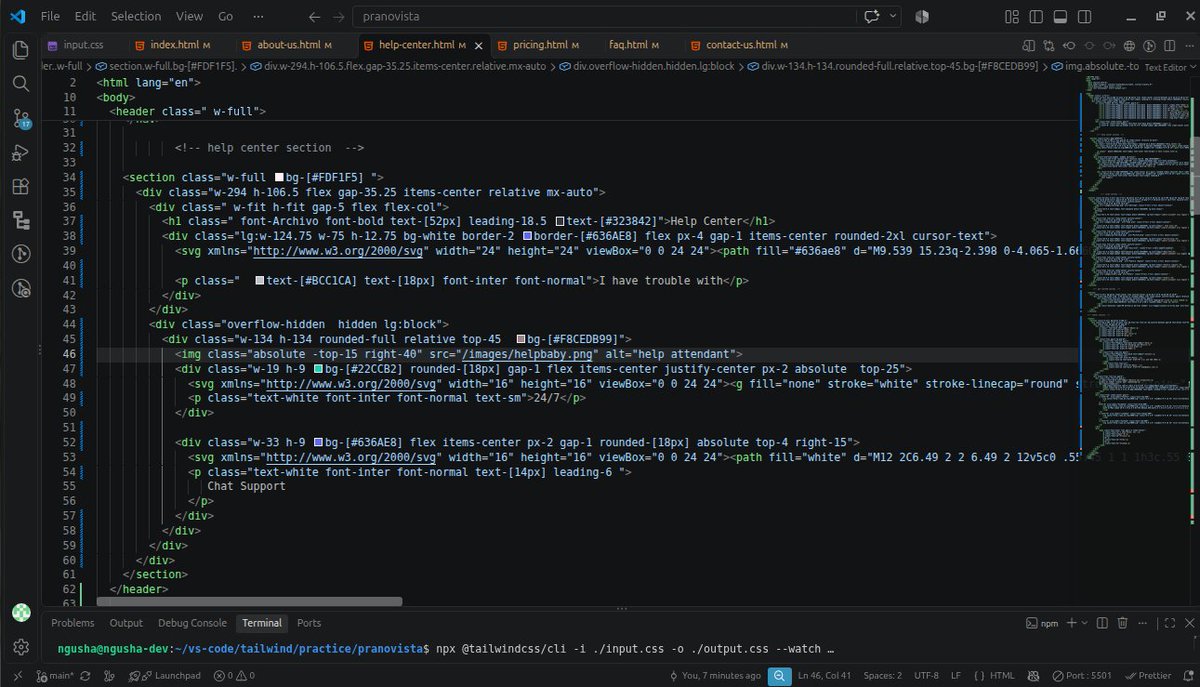Click the editor horizontal scrollbar
Viewport: 1200px width, 687px height.
(x=250, y=602)
